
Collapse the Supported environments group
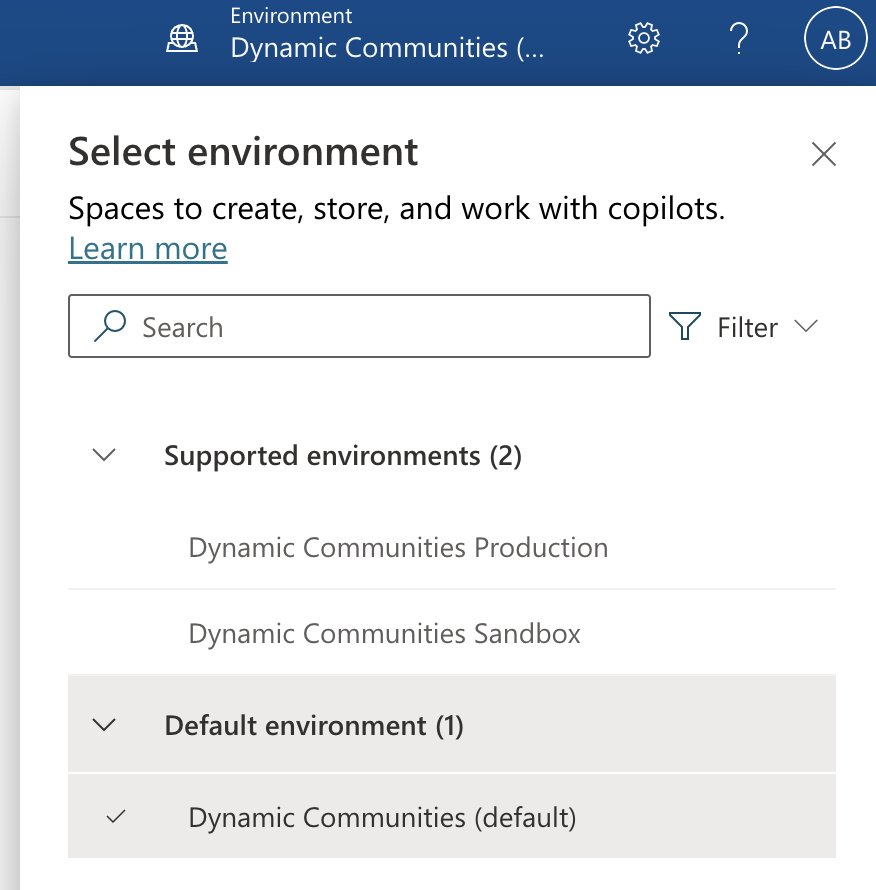click(104, 455)
